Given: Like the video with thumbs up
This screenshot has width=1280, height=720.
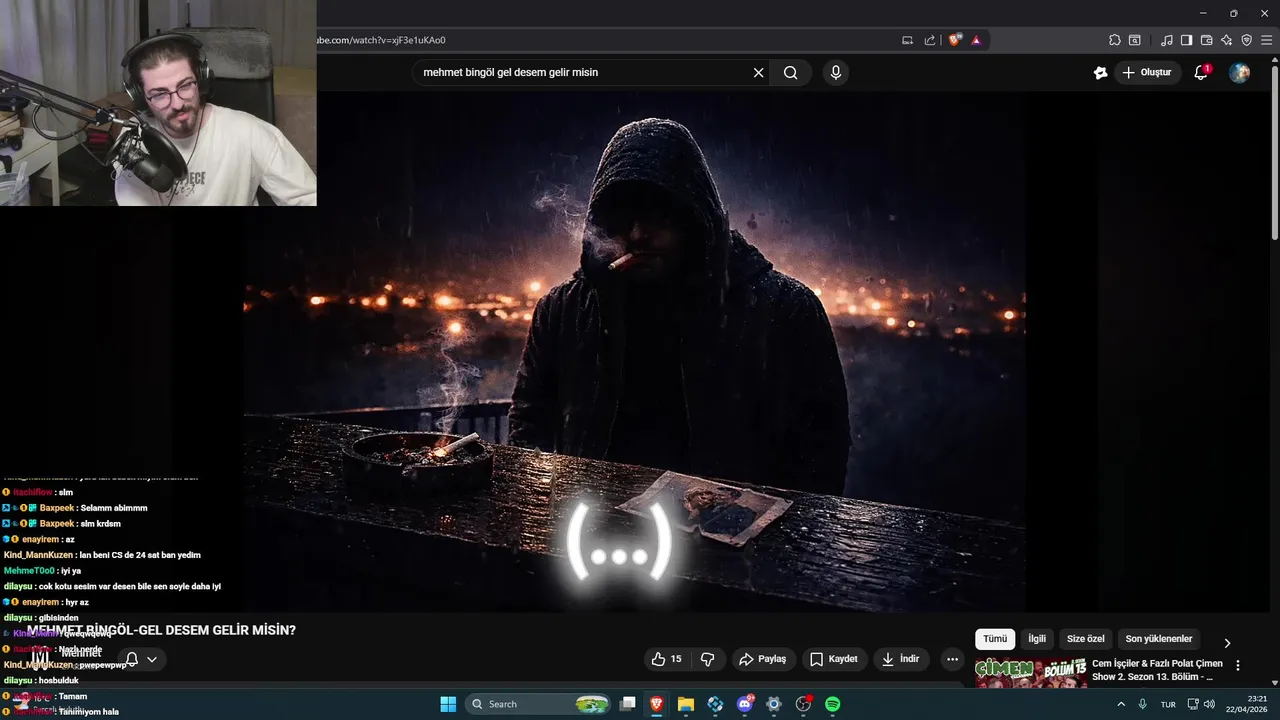Looking at the screenshot, I should pyautogui.click(x=666, y=659).
